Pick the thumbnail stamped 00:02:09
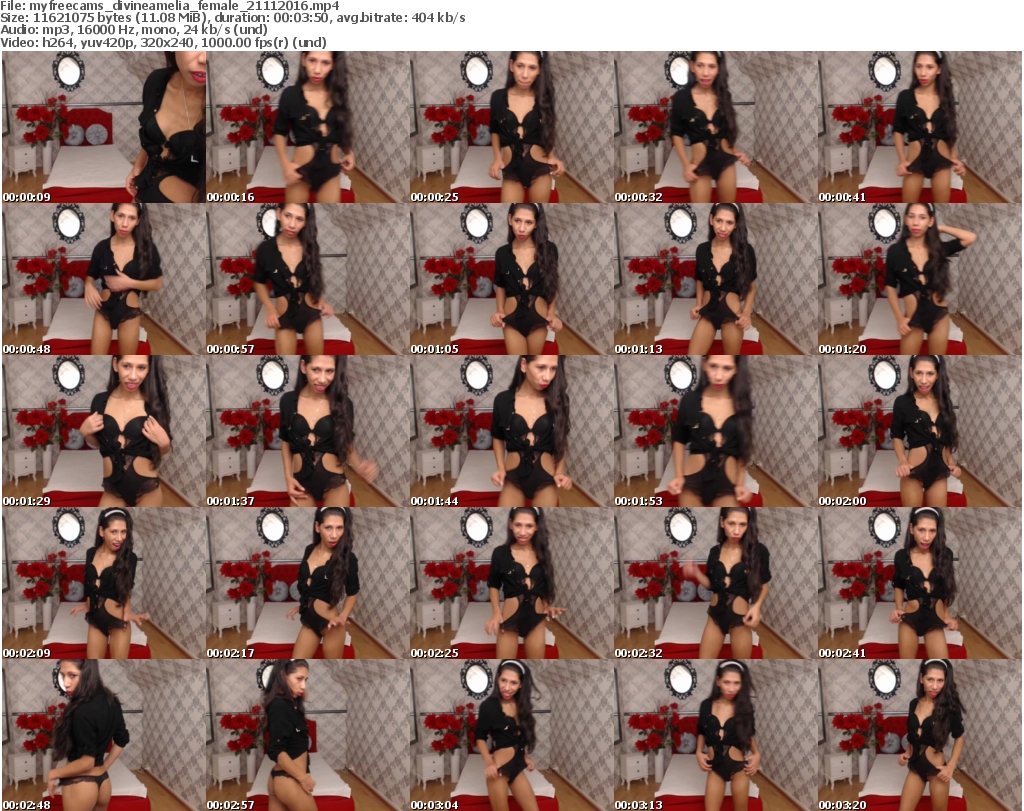Image resolution: width=1024 pixels, height=811 pixels. point(104,583)
